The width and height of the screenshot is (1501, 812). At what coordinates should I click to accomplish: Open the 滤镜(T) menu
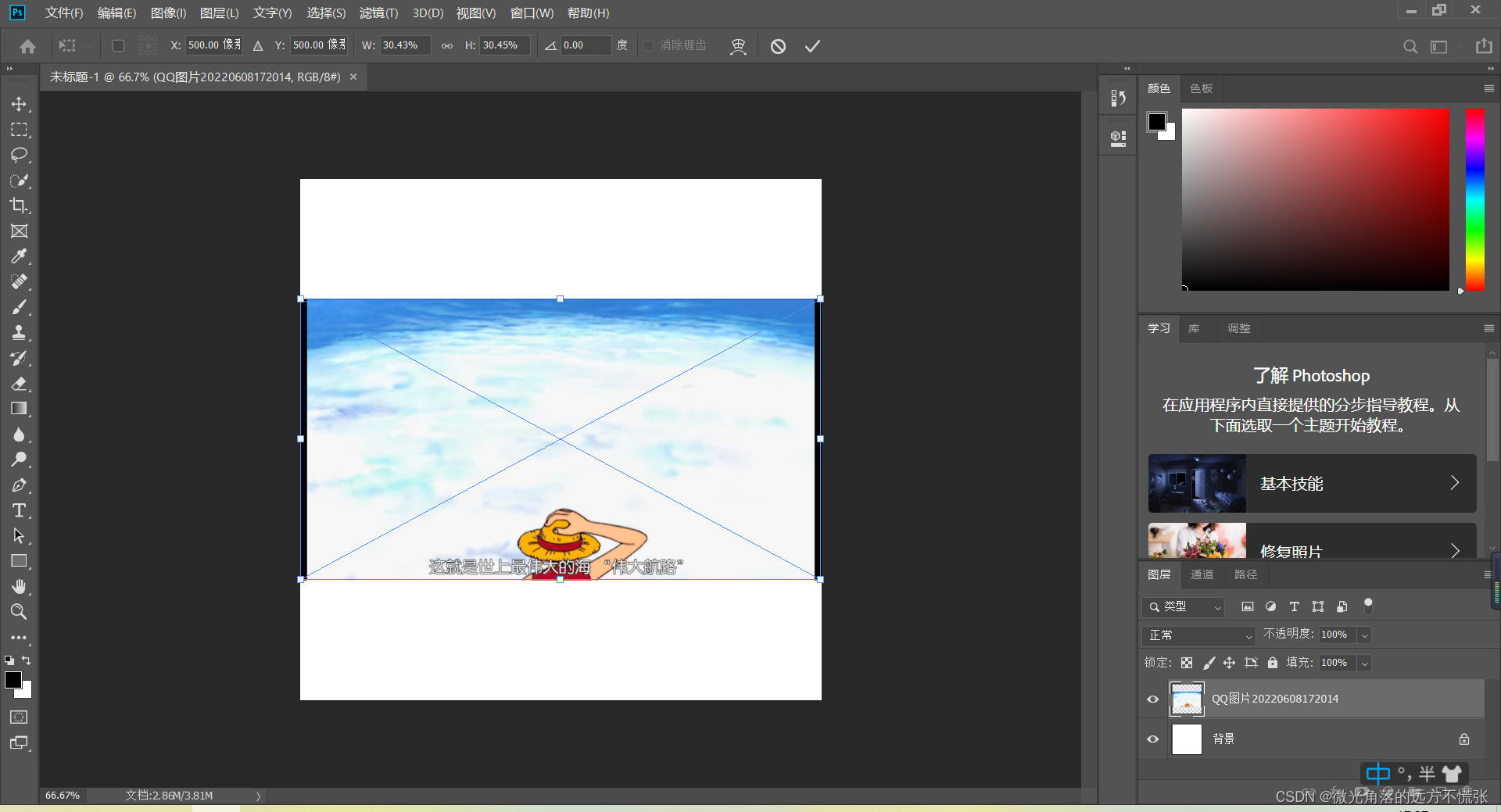pos(378,13)
